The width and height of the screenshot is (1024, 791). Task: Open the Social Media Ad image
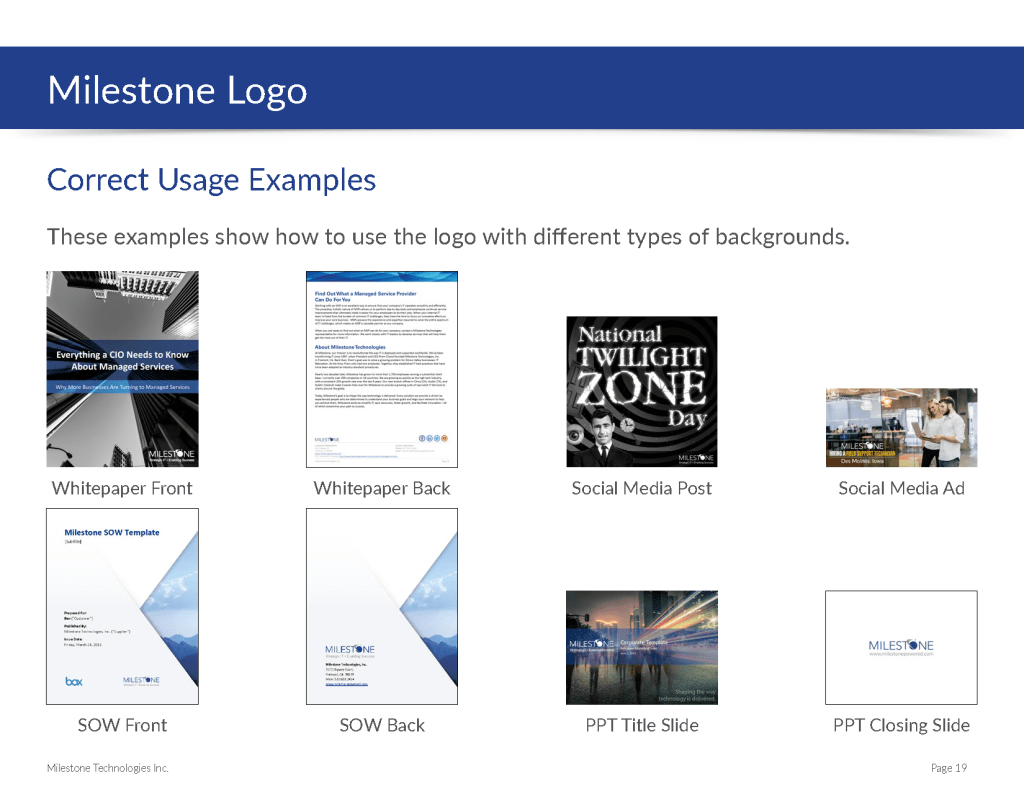[x=901, y=427]
